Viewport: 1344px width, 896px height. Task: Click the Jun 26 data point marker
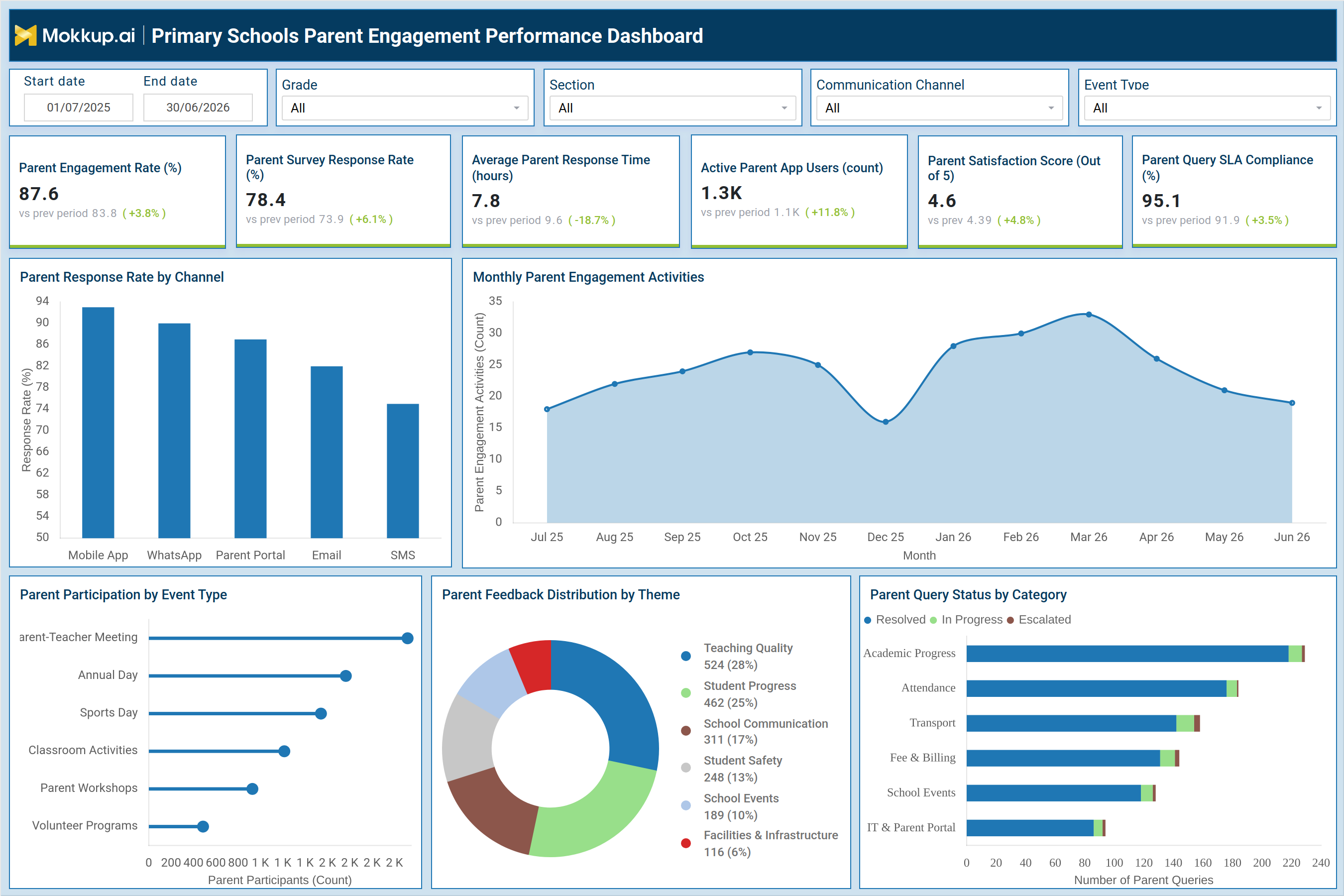click(x=1292, y=403)
